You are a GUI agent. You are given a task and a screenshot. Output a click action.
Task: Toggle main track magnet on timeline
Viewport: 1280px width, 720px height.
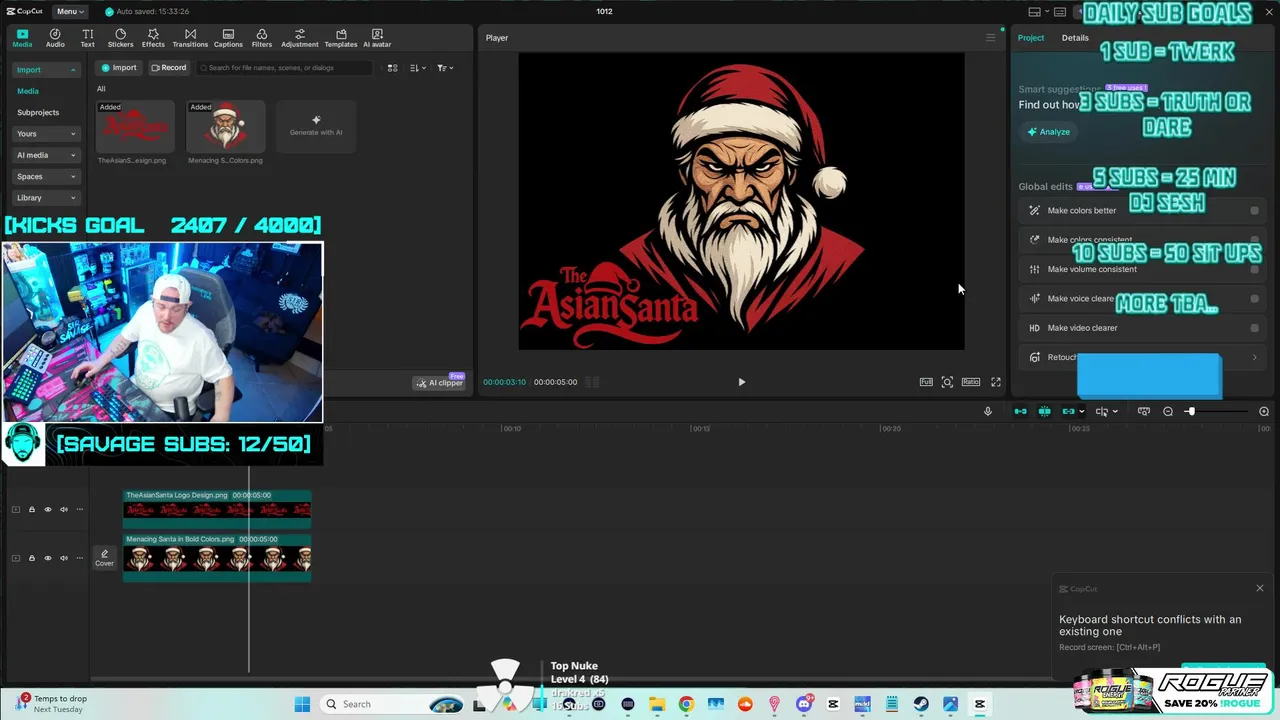[x=1020, y=411]
